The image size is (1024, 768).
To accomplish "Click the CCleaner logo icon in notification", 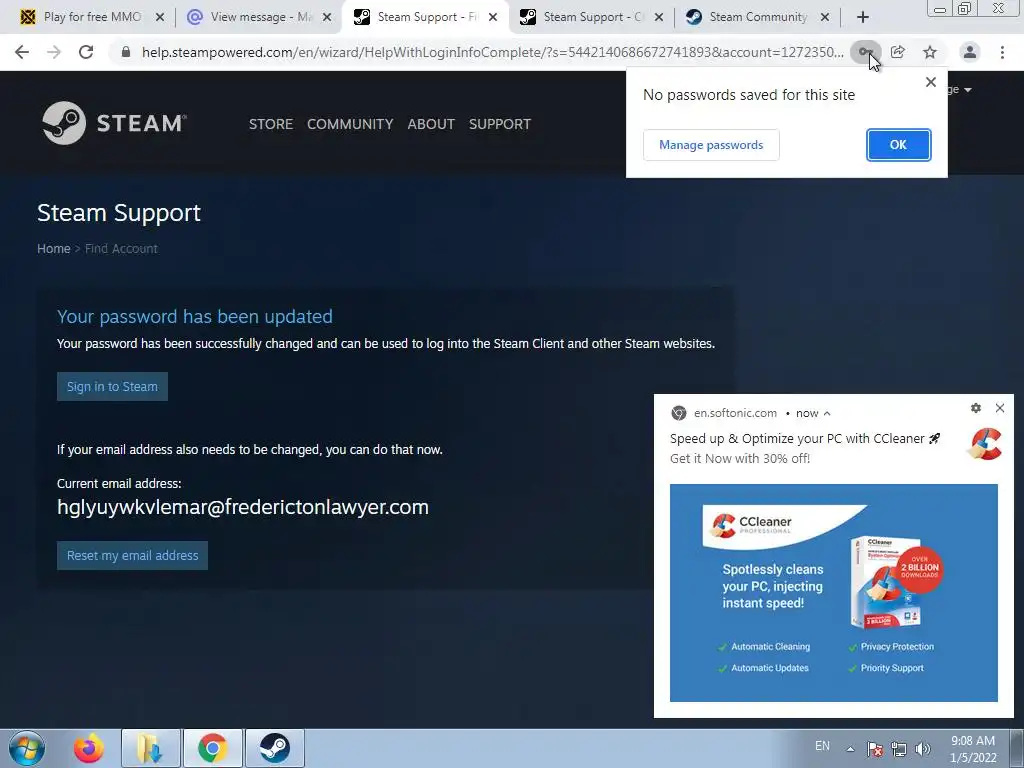I will click(x=984, y=444).
